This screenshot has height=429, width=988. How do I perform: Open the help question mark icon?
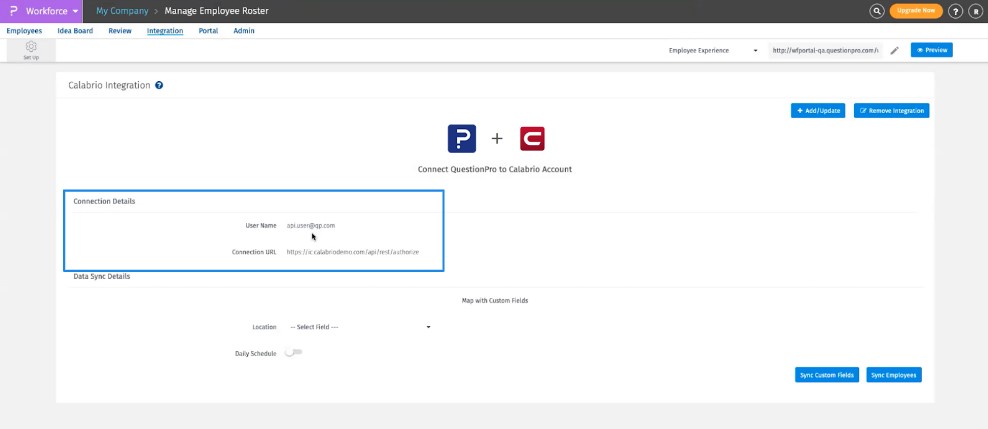coord(956,11)
